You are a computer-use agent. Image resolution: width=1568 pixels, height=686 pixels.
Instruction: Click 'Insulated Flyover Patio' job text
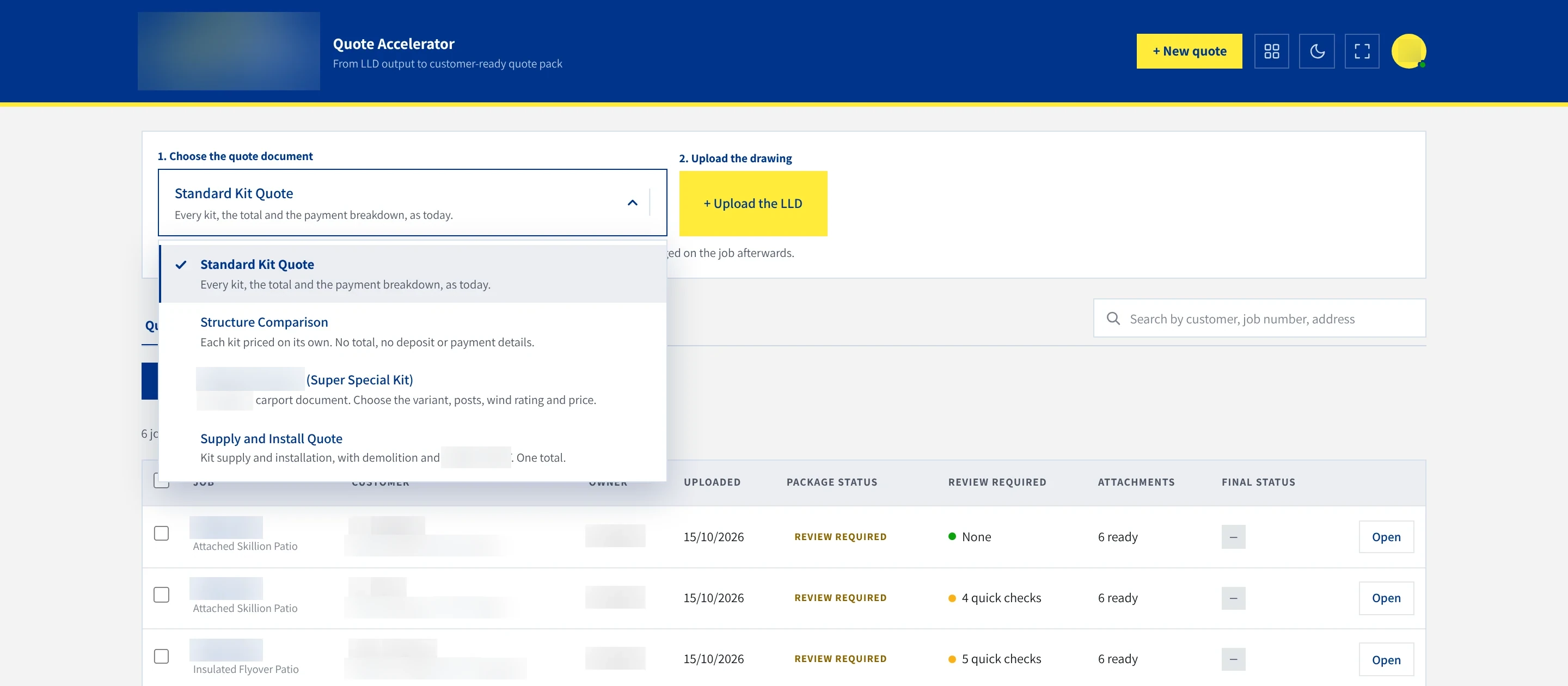(246, 669)
